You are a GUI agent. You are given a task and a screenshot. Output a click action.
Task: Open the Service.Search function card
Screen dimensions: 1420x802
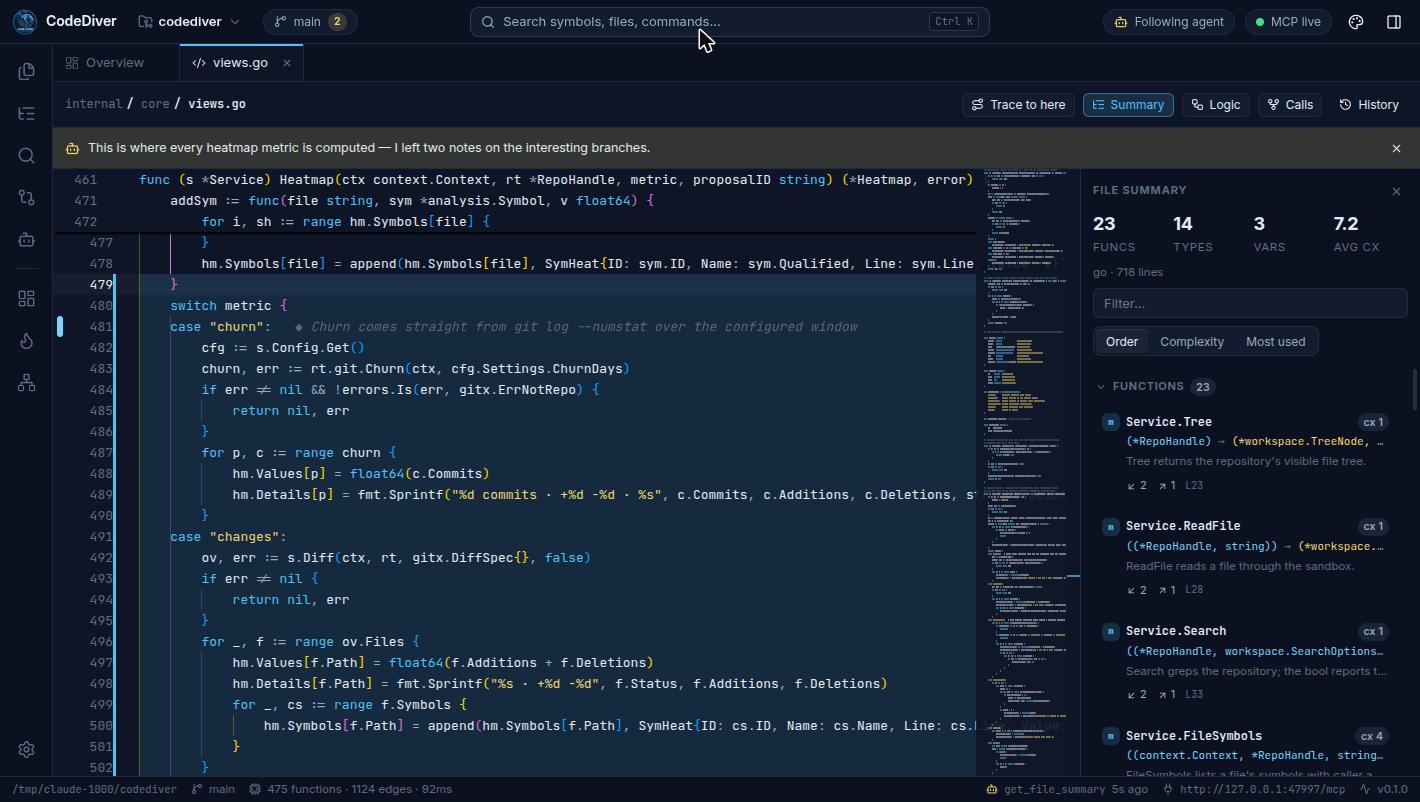1246,663
